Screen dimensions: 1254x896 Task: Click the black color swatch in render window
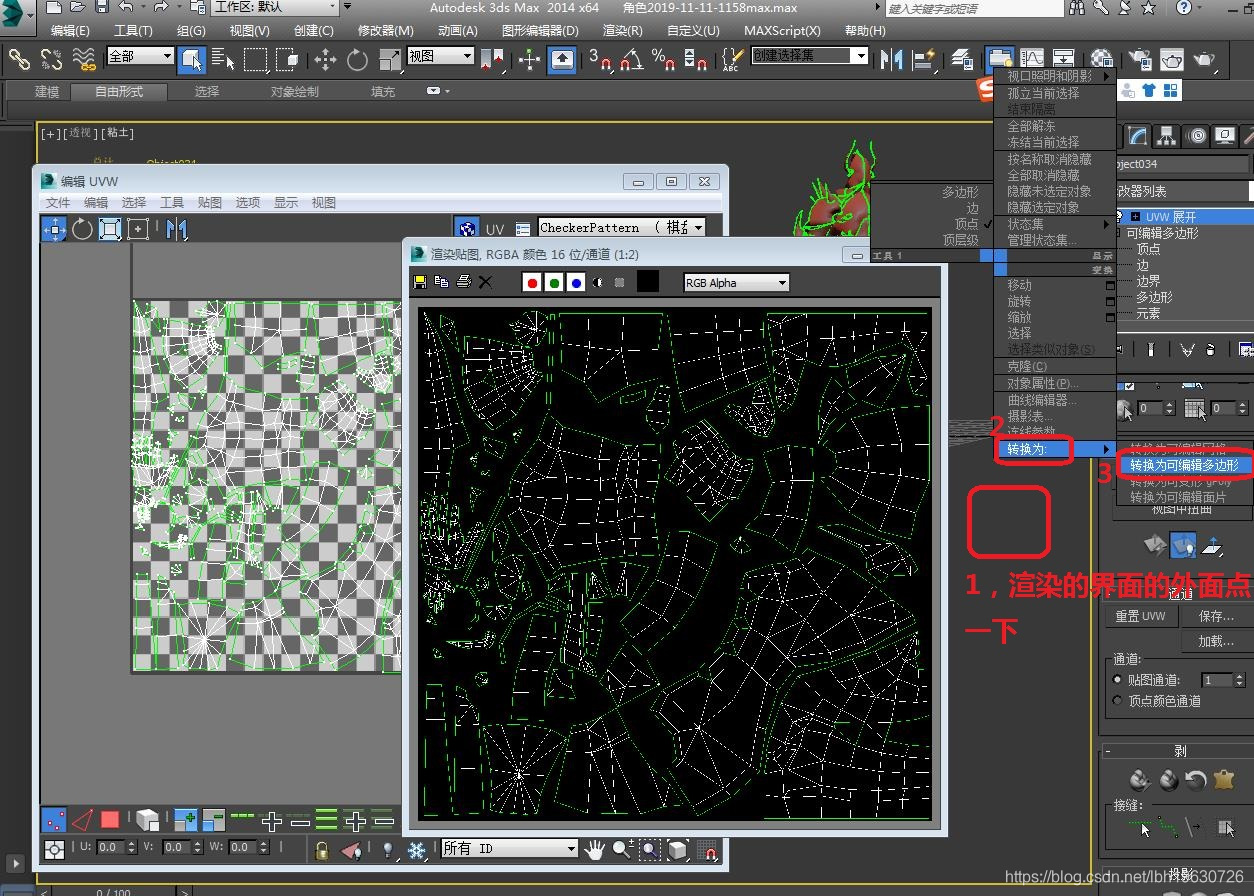coord(648,282)
